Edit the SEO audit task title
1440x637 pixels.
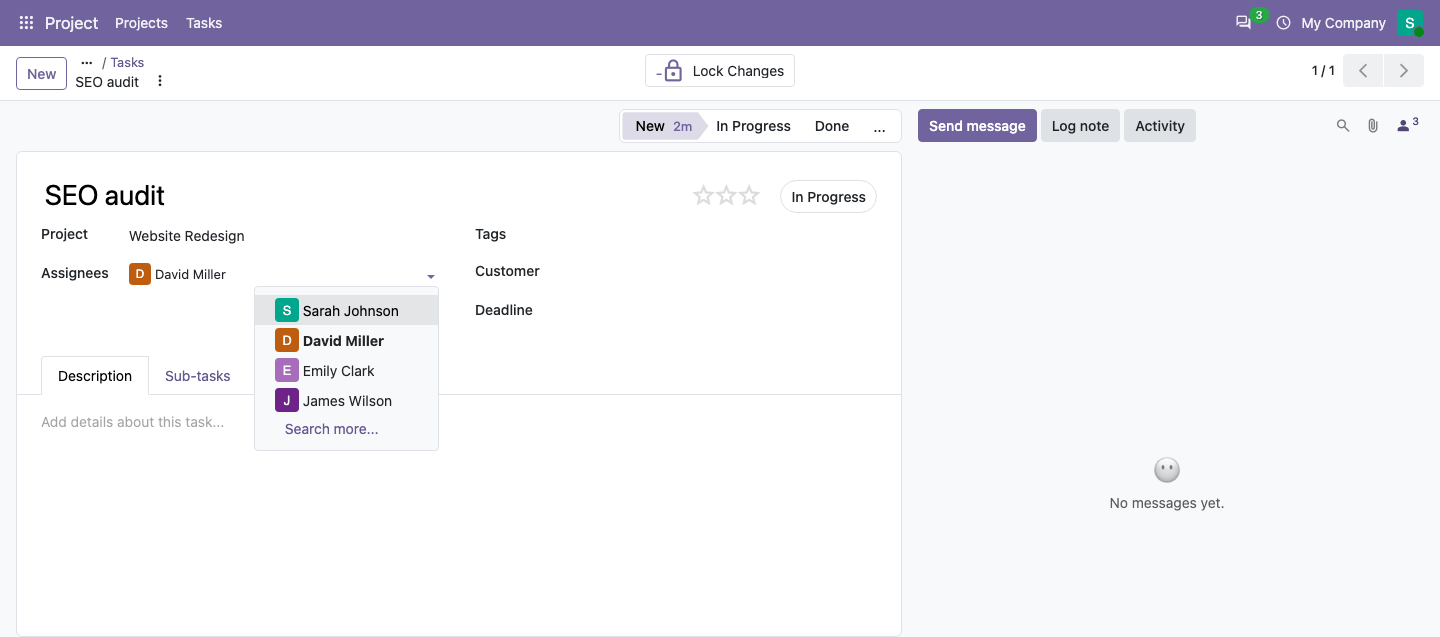360,195
